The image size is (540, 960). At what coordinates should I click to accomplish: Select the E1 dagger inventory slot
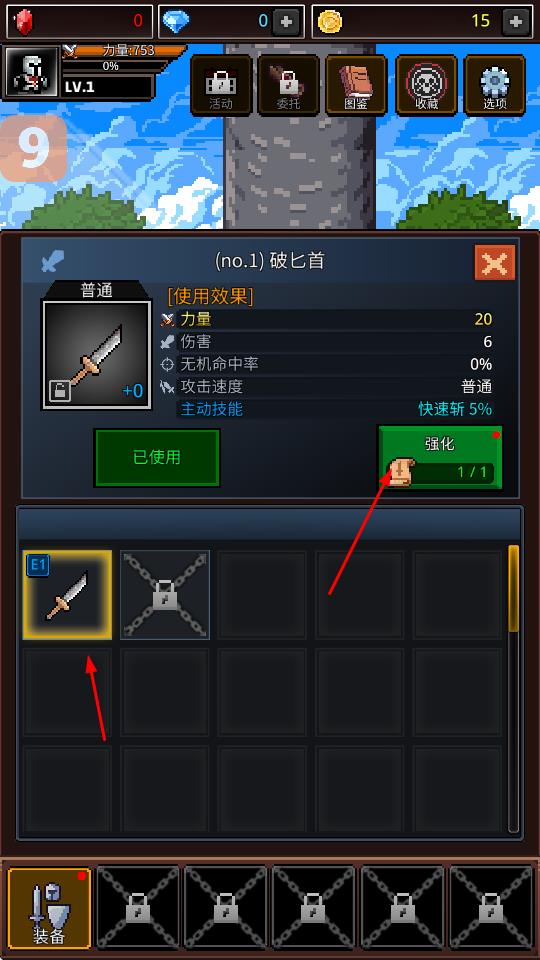point(67,594)
